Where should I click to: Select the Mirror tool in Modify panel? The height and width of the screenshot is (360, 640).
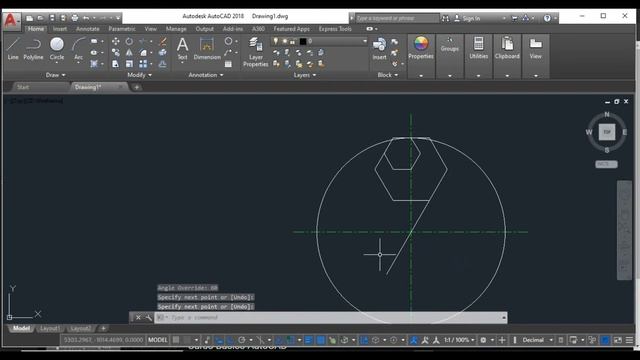pyautogui.click(x=129, y=52)
